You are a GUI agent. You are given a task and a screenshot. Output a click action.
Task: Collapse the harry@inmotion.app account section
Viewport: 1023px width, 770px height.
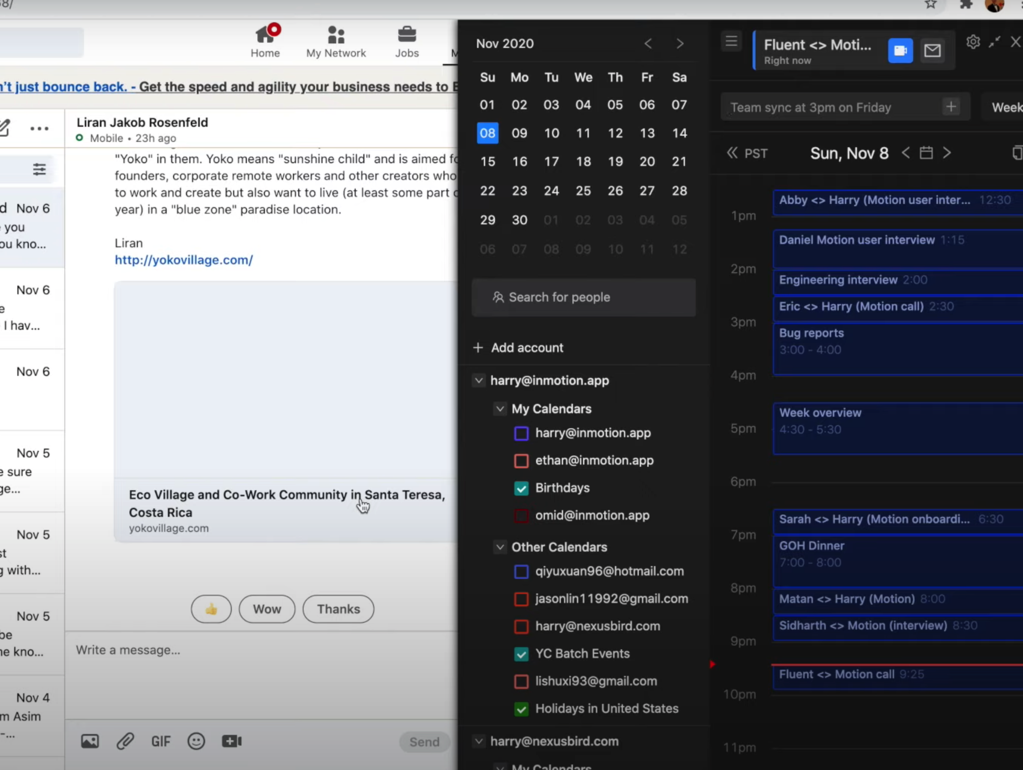pos(479,380)
